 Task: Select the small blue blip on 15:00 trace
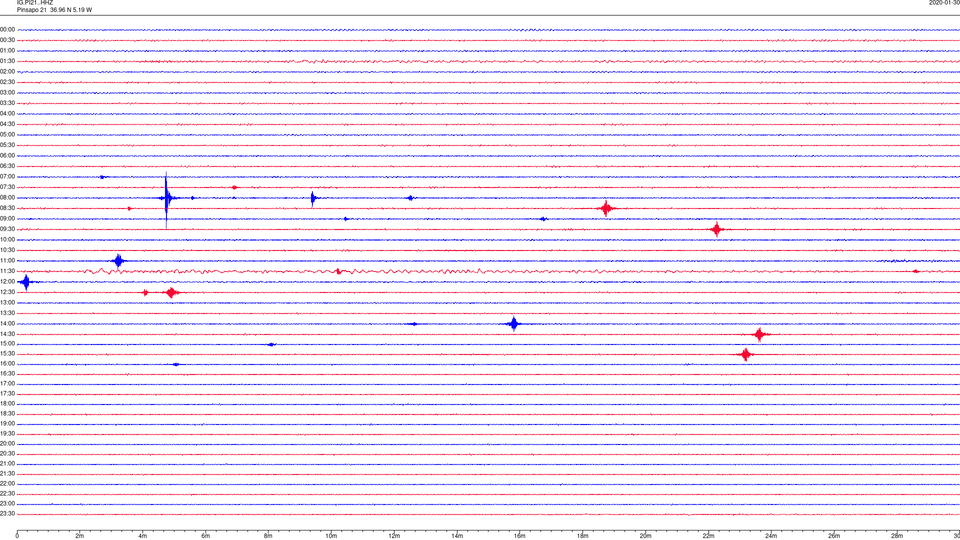(x=272, y=345)
